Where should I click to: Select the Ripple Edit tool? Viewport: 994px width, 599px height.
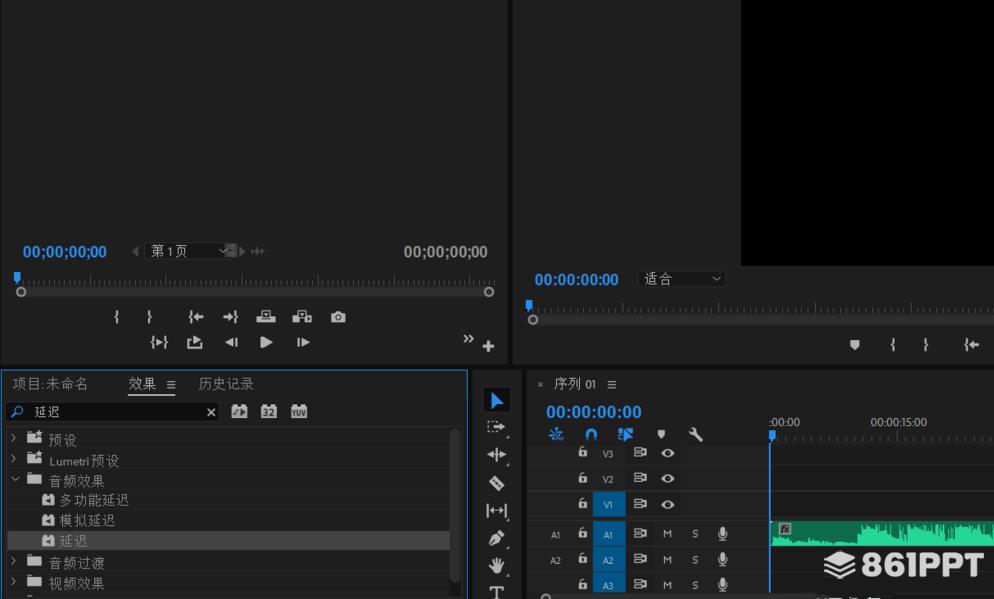point(496,454)
